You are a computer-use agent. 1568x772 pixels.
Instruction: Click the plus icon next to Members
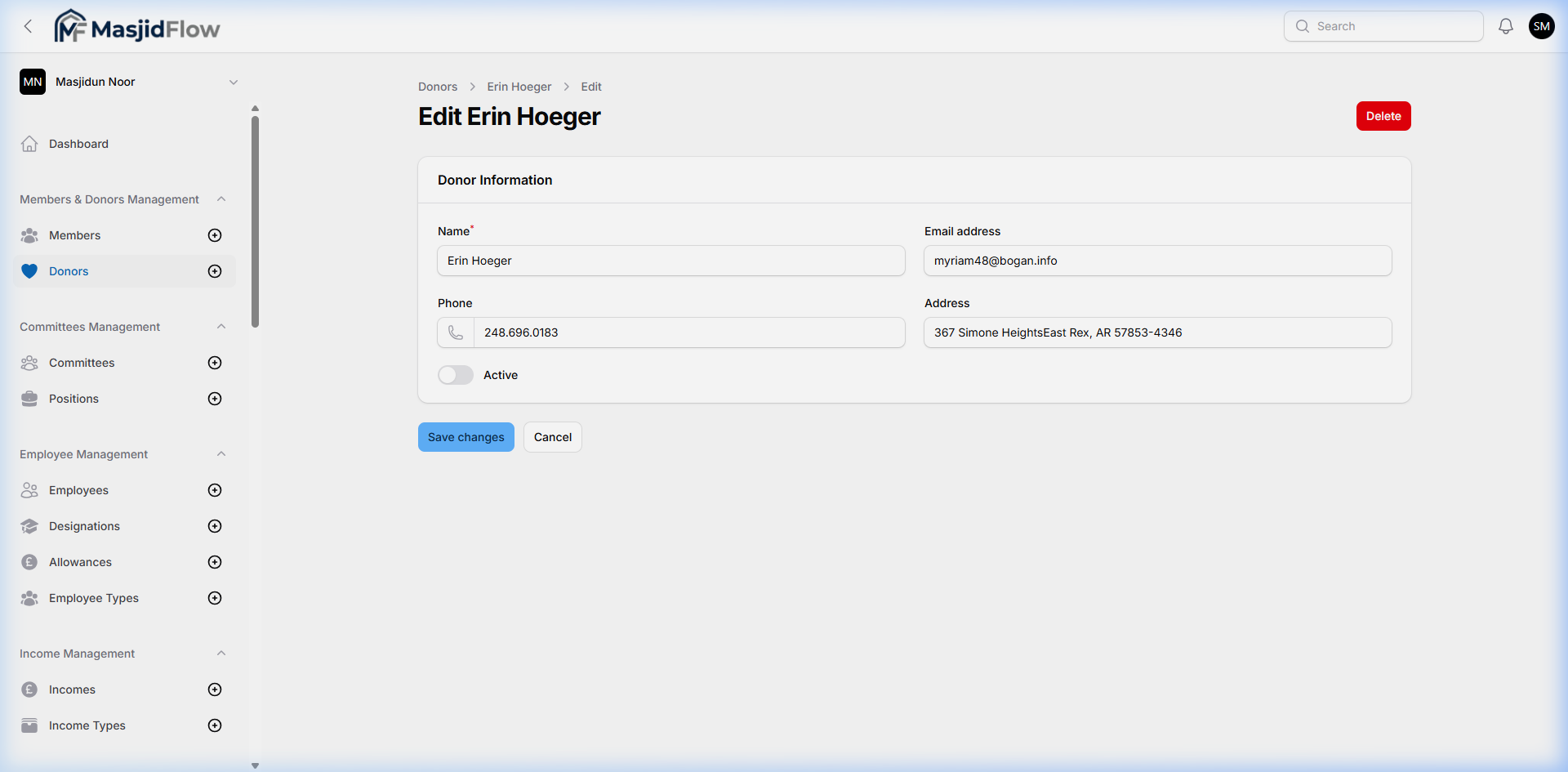[x=214, y=234]
